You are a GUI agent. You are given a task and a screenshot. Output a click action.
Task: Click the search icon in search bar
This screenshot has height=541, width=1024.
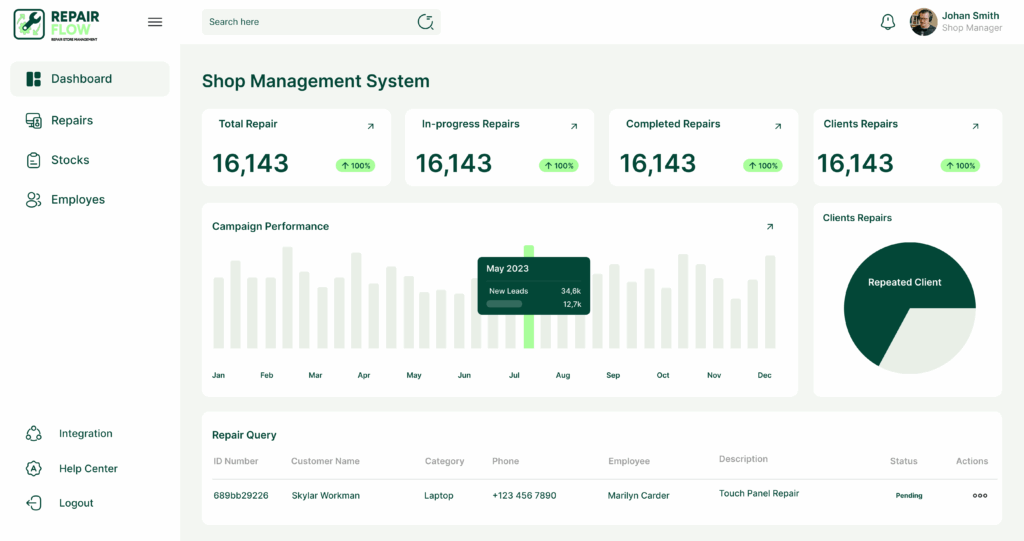coord(426,22)
